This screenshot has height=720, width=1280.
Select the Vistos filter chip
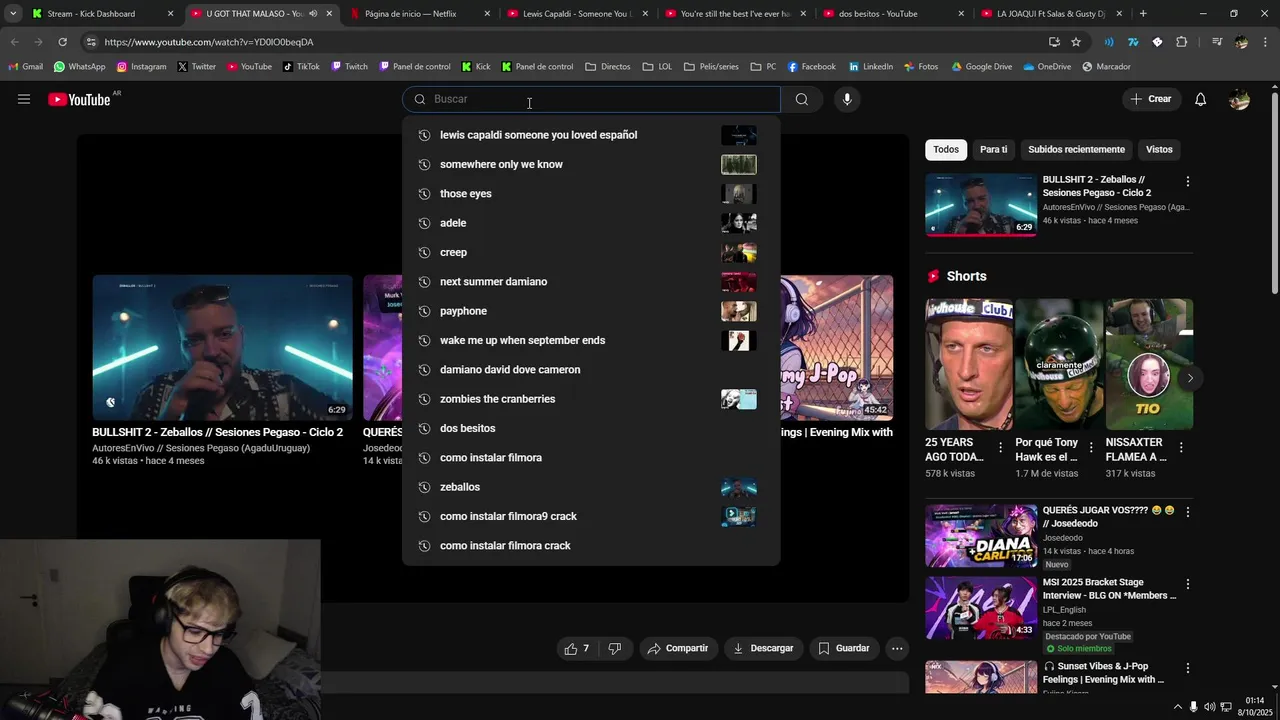tap(1159, 150)
